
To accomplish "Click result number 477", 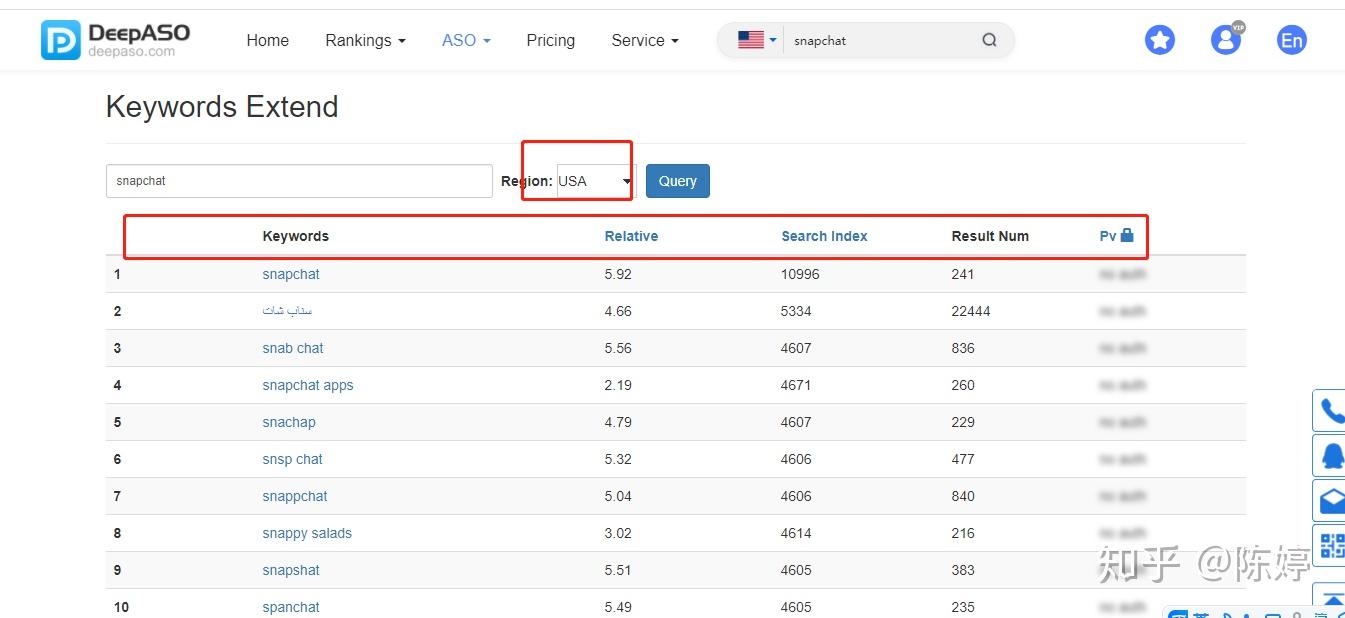I will 963,459.
